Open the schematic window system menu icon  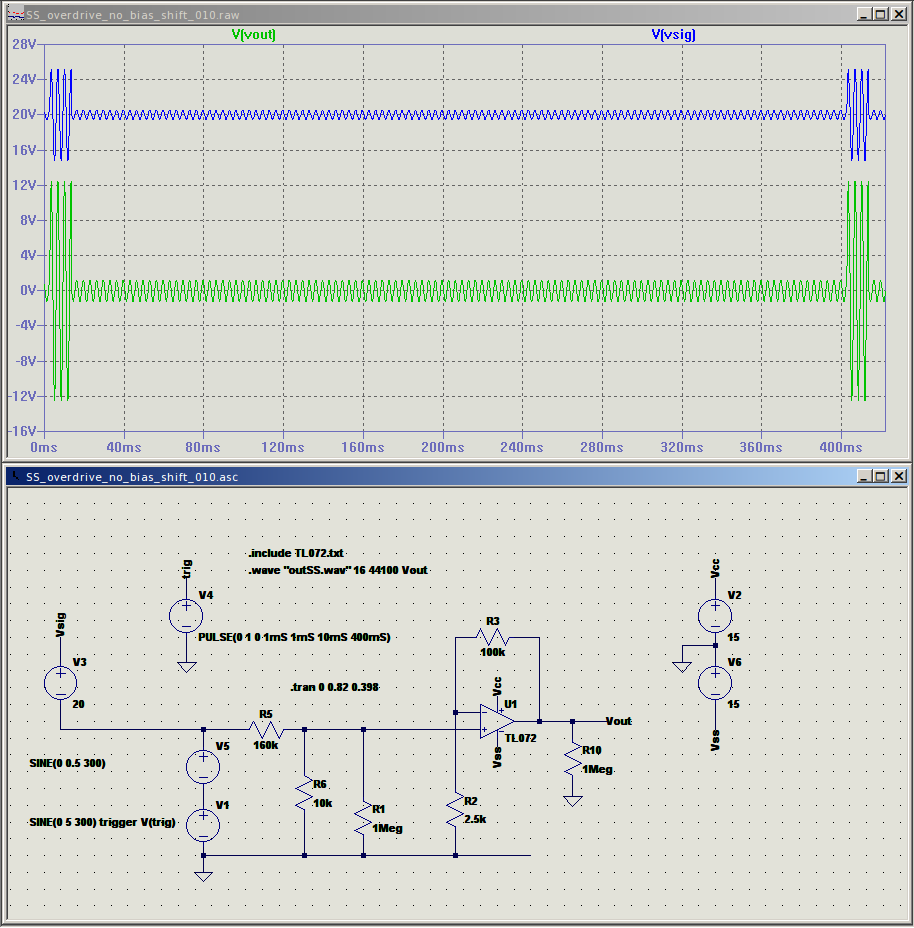coord(16,476)
